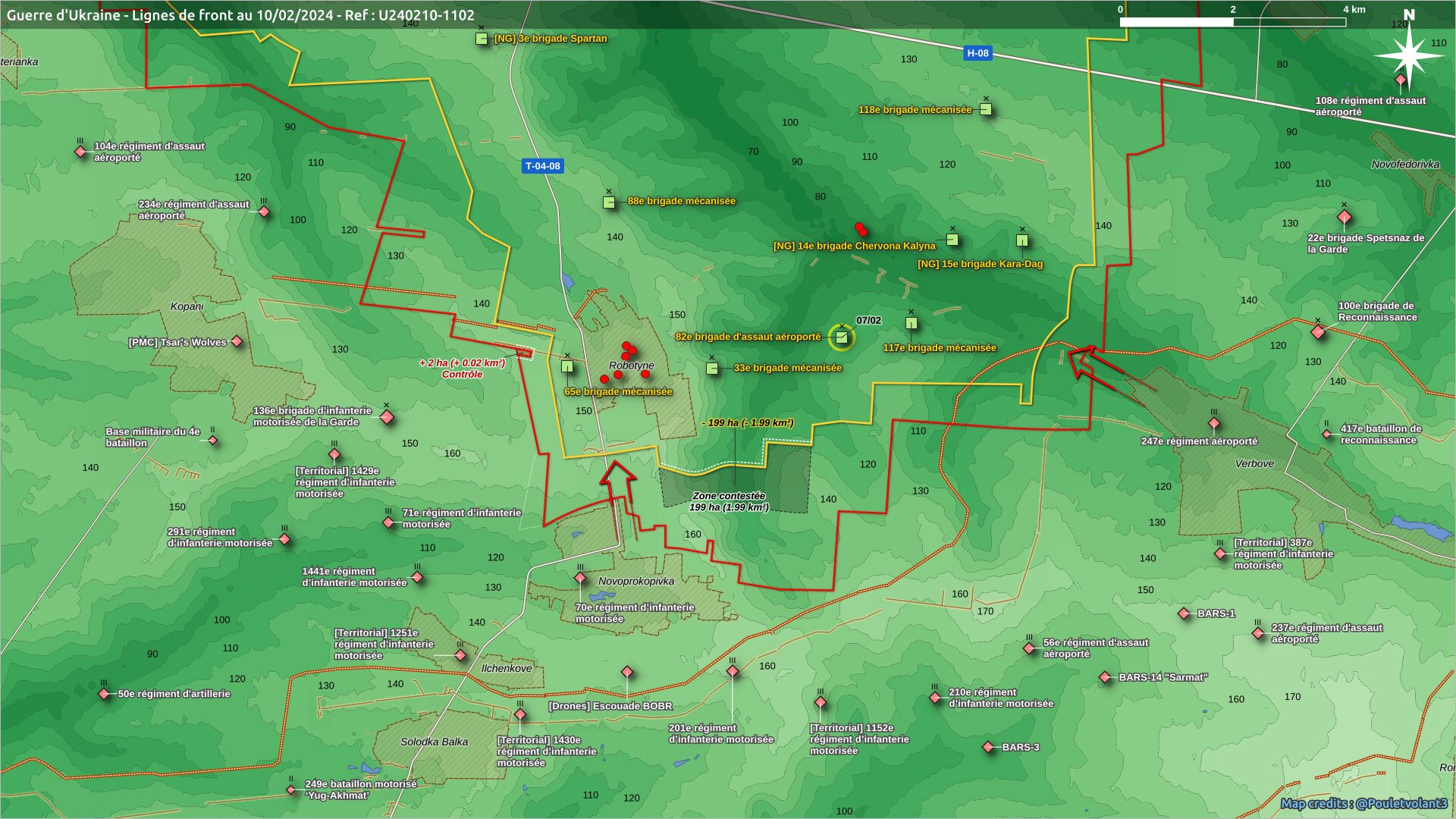Click the 1429e régiment territorial diamond icon

click(x=334, y=454)
